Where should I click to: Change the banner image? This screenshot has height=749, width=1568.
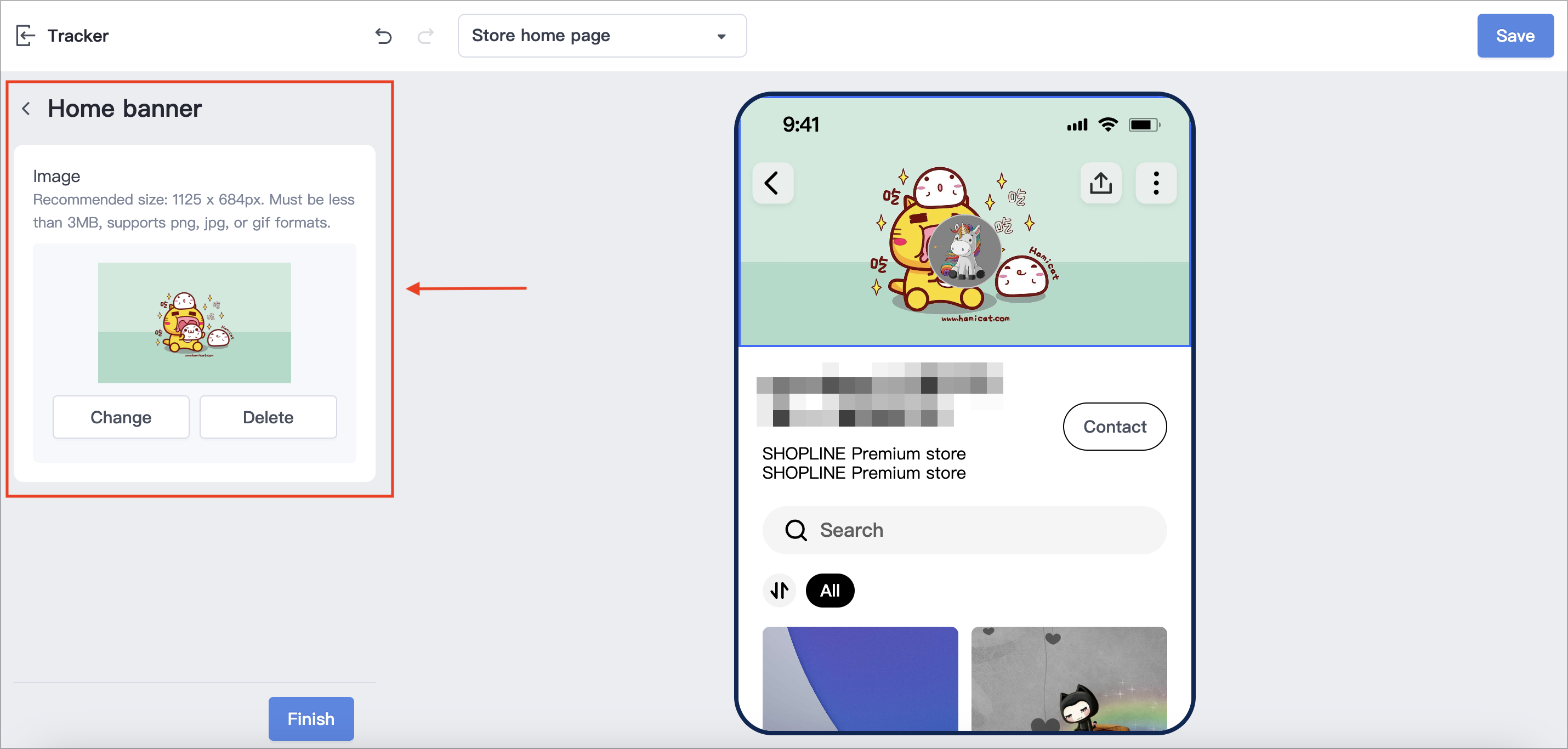click(121, 417)
